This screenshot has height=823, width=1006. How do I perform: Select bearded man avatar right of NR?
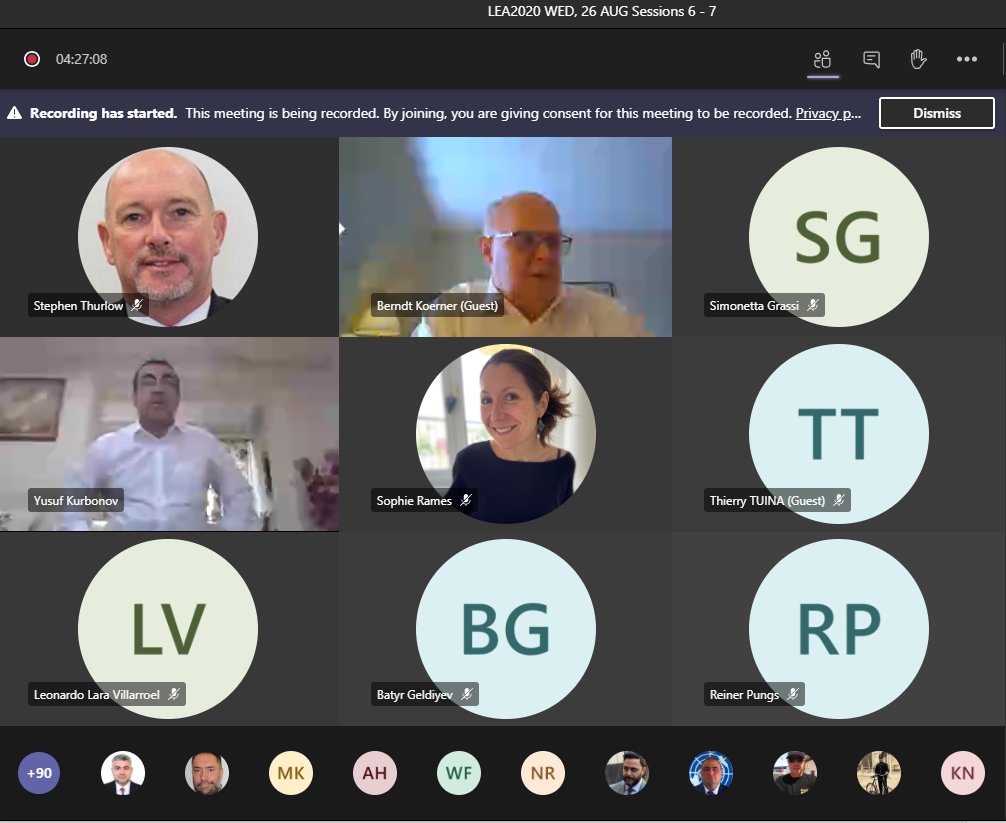pyautogui.click(x=627, y=773)
